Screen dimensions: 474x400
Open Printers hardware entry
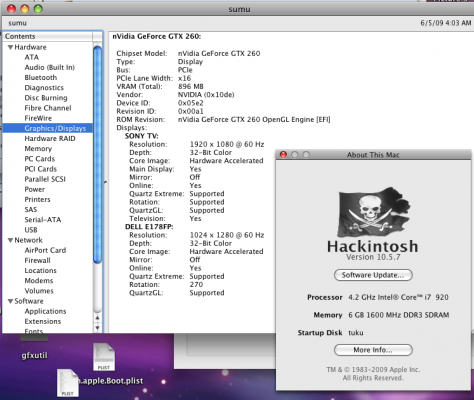click(37, 200)
